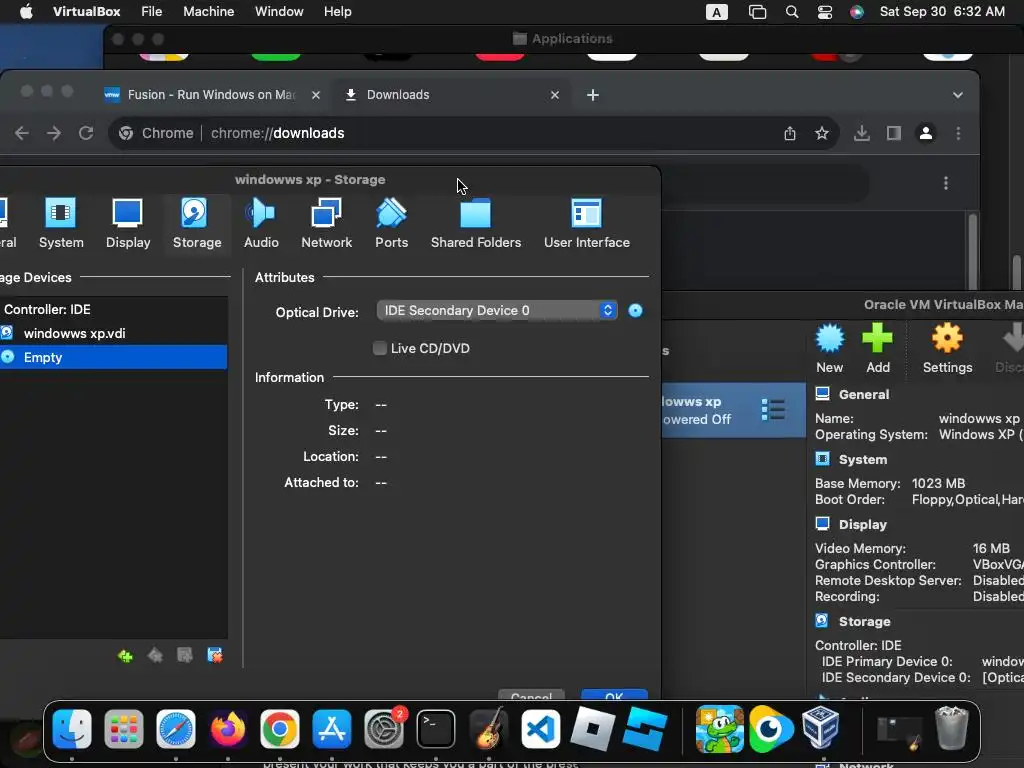The width and height of the screenshot is (1024, 768).
Task: Click the optical disk chooser icon
Action: click(x=635, y=310)
